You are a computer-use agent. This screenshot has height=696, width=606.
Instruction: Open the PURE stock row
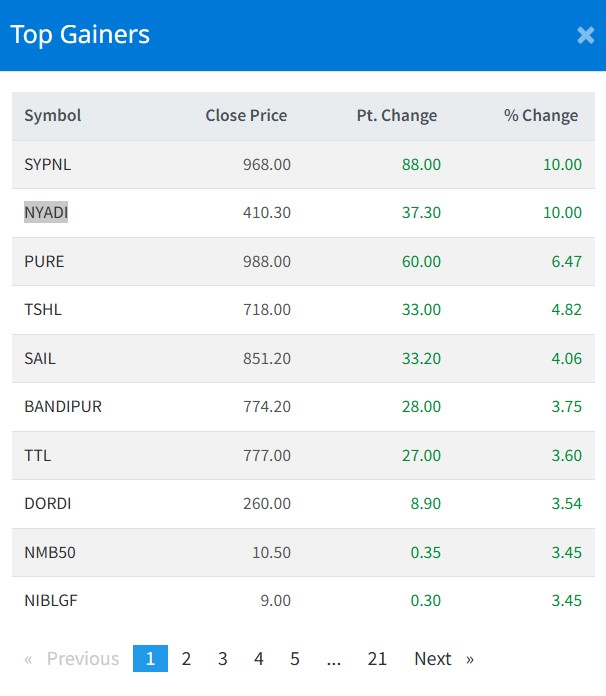[x=44, y=261]
